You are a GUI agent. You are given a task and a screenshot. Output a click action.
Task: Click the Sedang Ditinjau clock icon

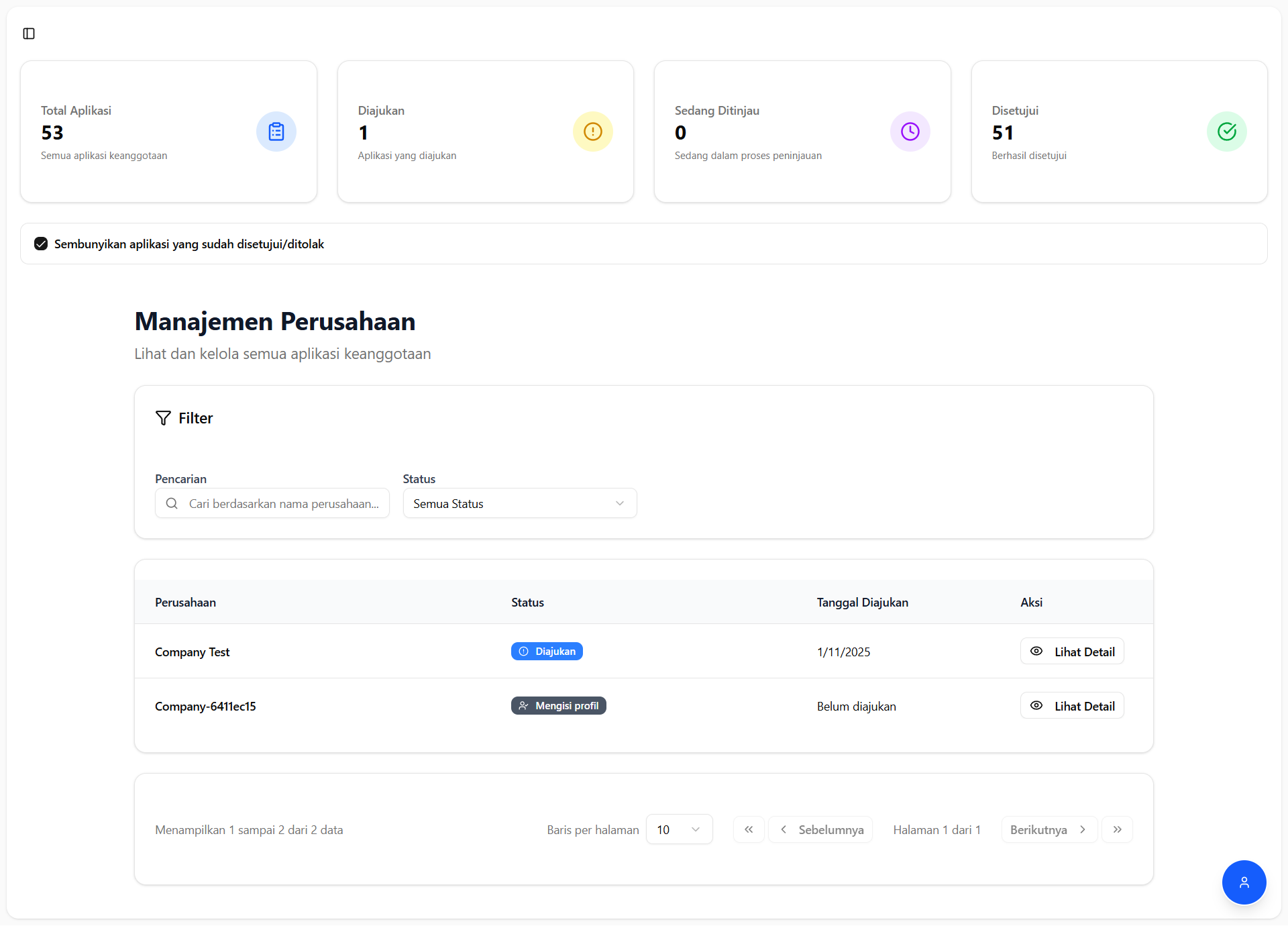(x=910, y=132)
